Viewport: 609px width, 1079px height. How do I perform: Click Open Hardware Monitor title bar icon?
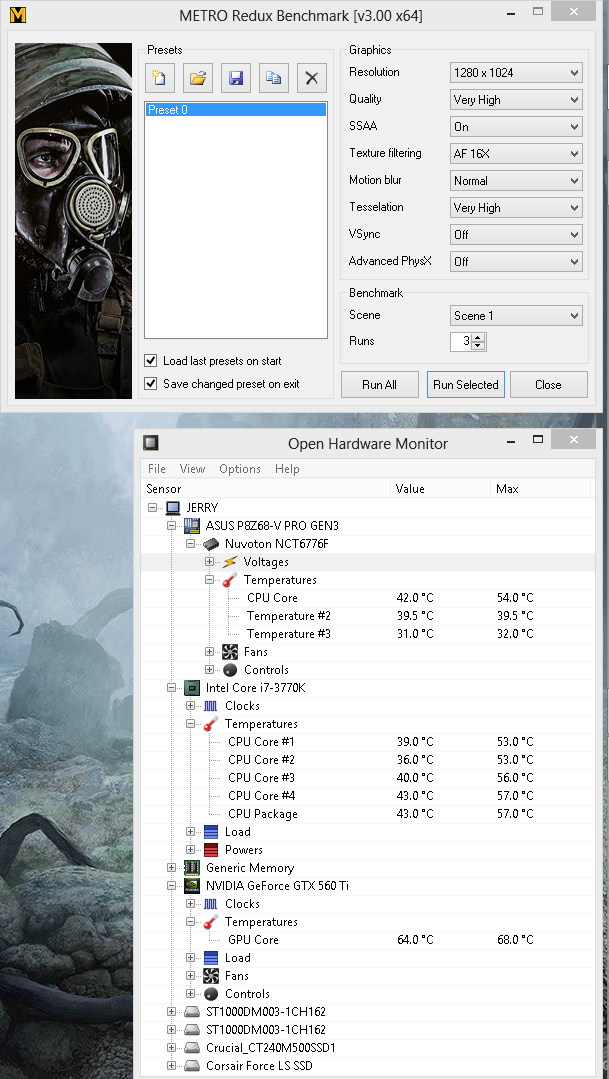[151, 442]
